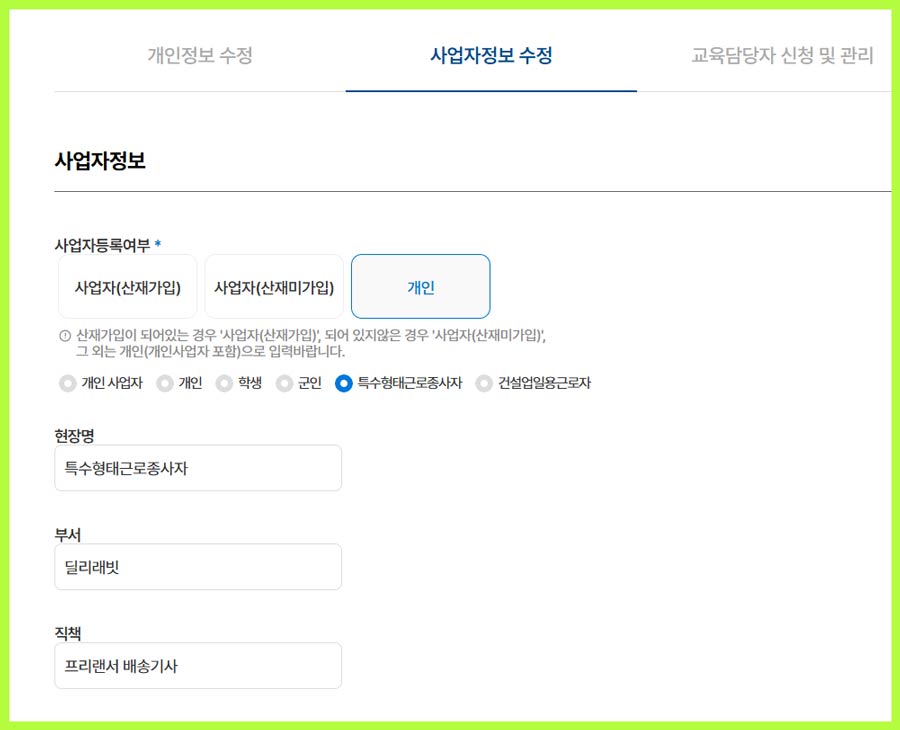Click the 사업자(산재가입) button
Image resolution: width=900 pixels, height=730 pixels.
[126, 287]
